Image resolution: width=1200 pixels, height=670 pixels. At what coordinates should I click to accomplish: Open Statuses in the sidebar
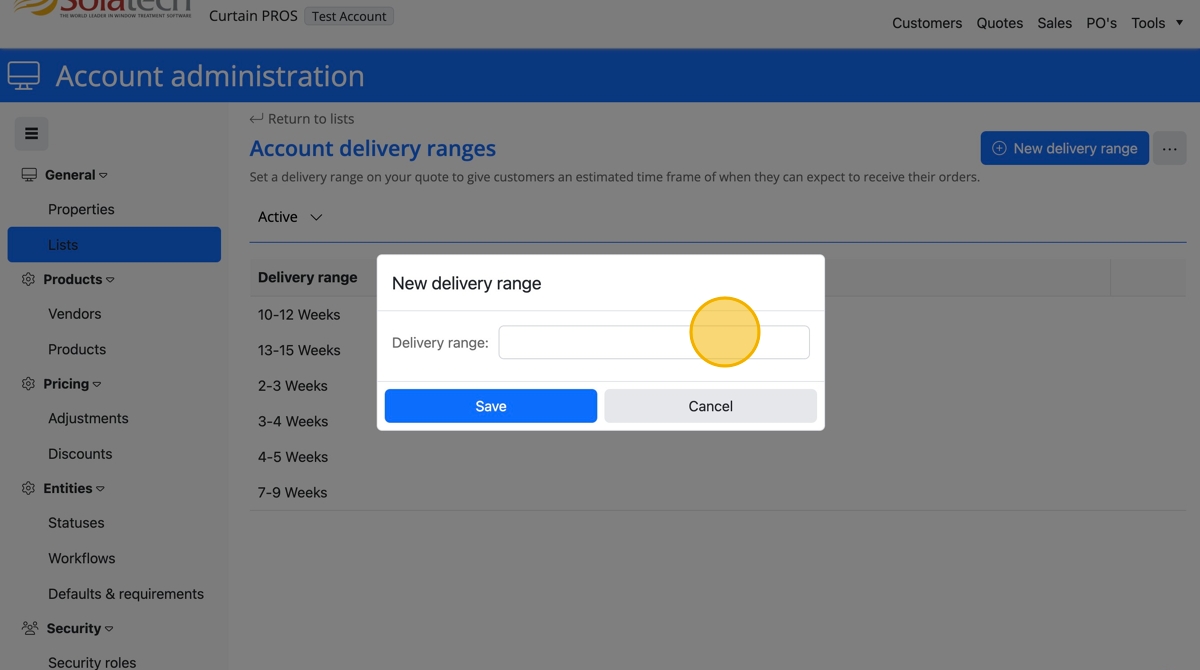point(76,523)
